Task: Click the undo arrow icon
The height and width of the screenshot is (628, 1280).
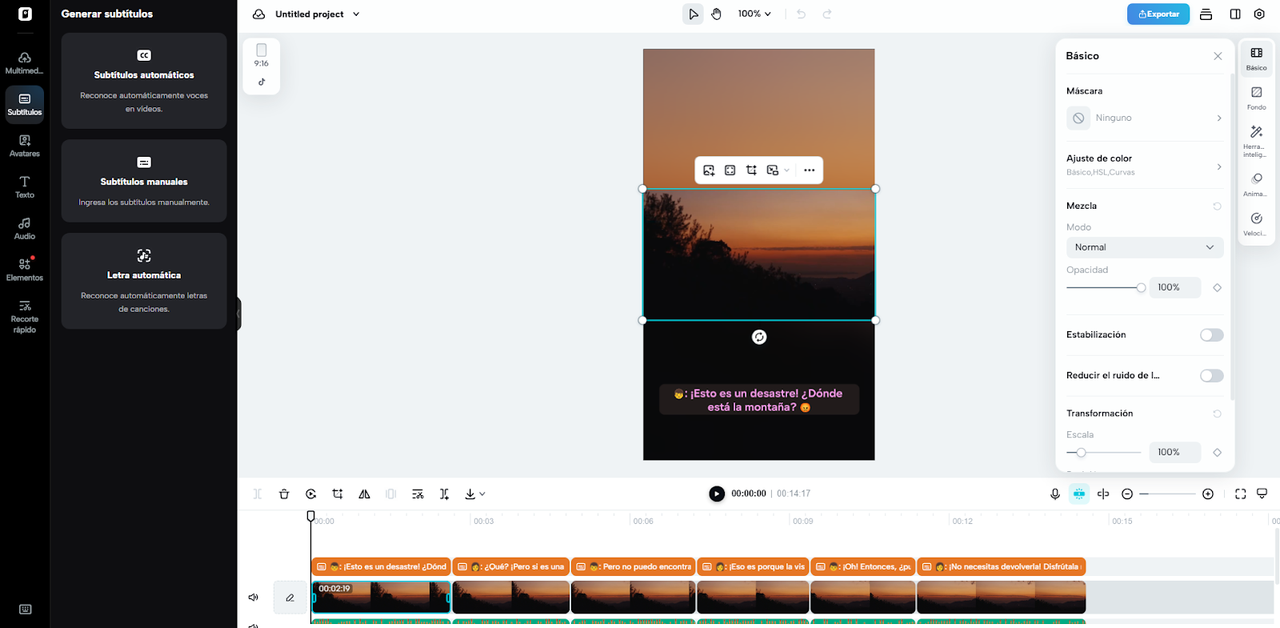Action: [800, 14]
